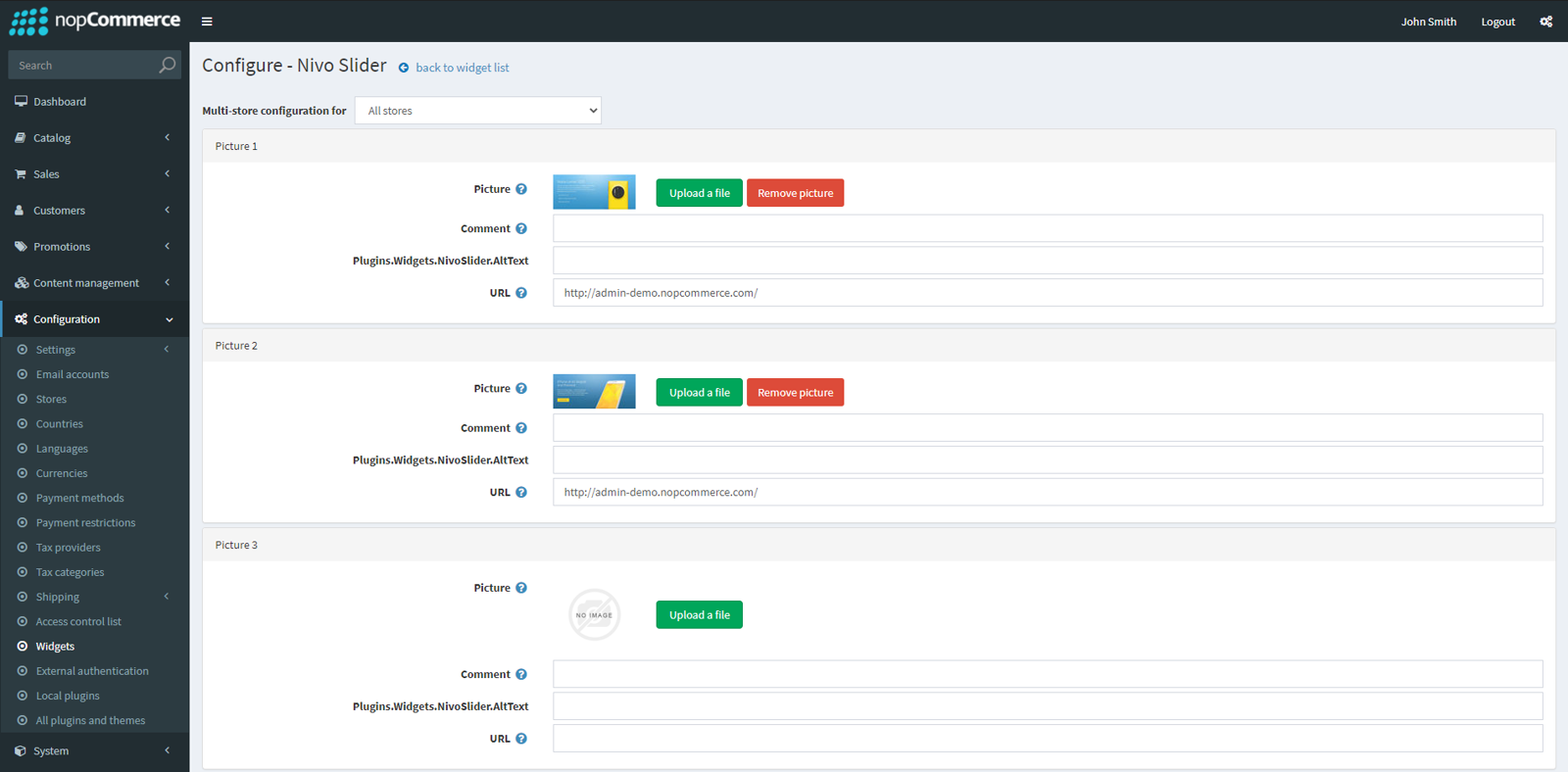Open All plugins and themes
The image size is (1568, 772).
[90, 721]
